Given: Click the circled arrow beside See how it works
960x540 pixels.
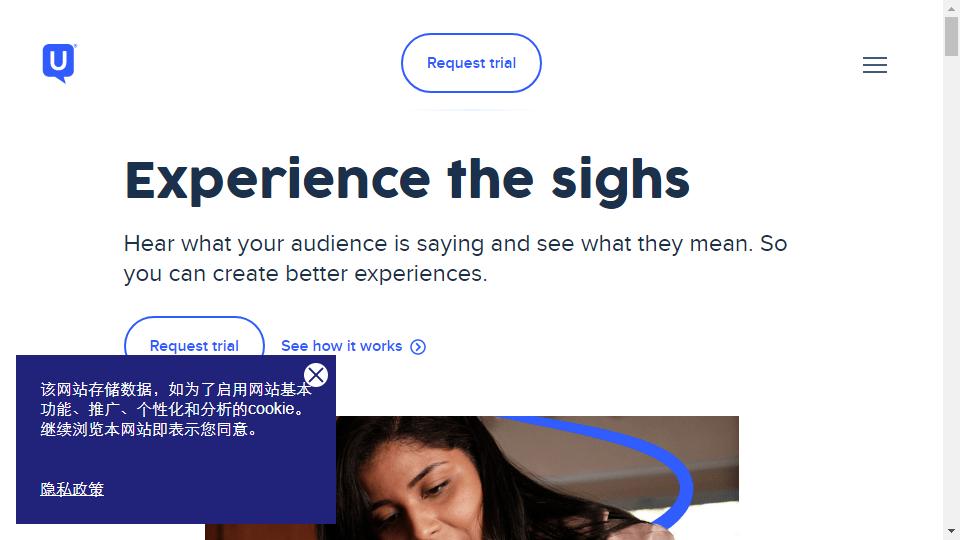Looking at the screenshot, I should (x=418, y=347).
